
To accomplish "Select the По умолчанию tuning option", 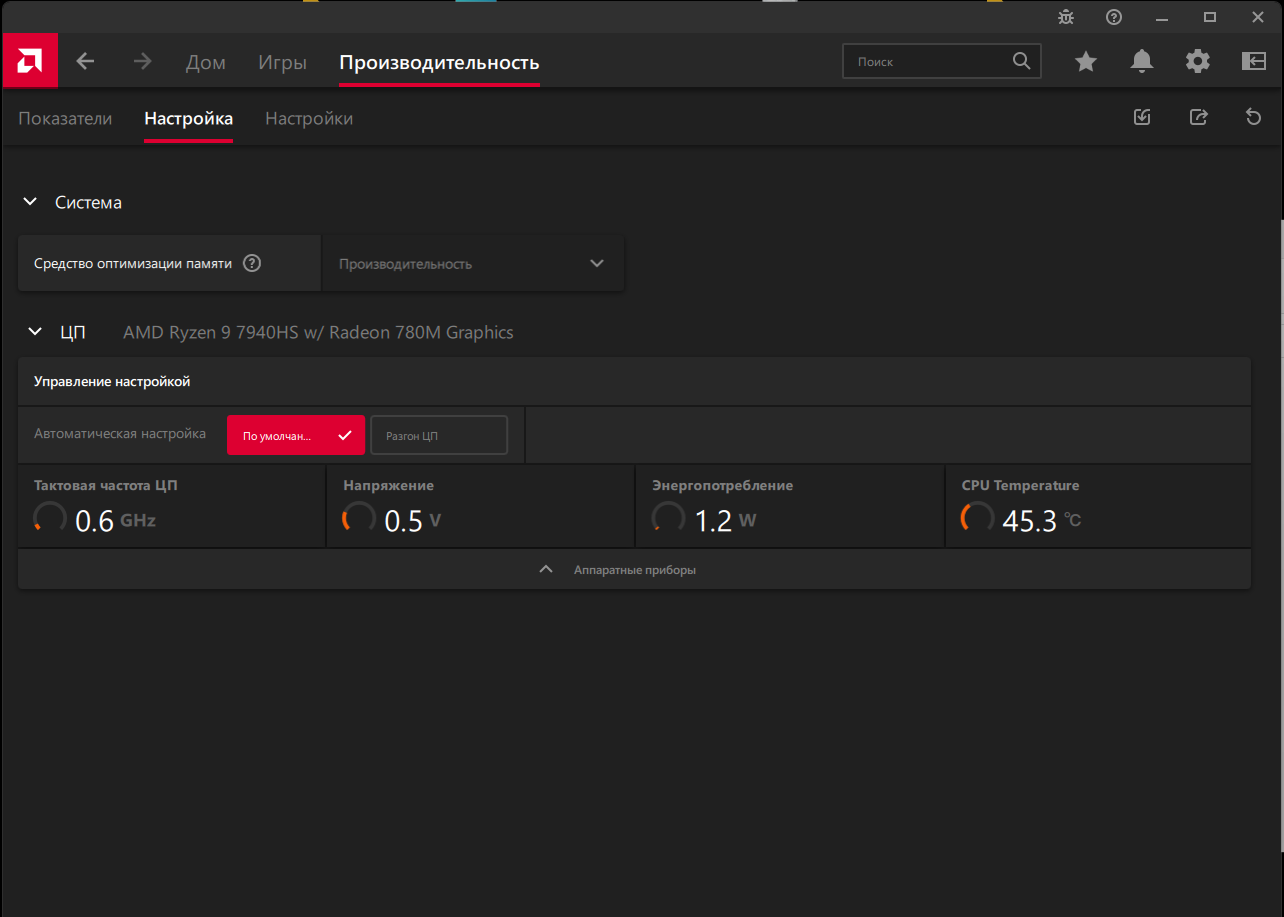I will coord(296,435).
